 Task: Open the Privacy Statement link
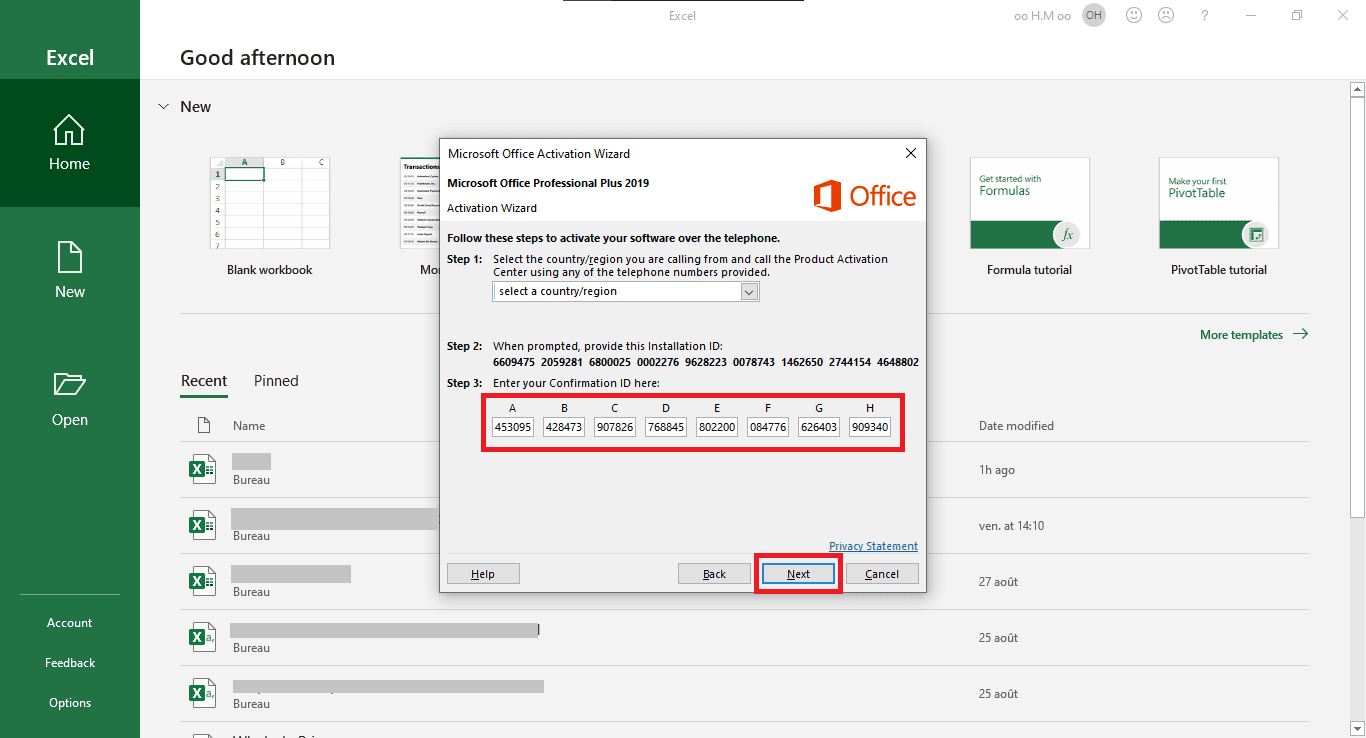(x=873, y=546)
